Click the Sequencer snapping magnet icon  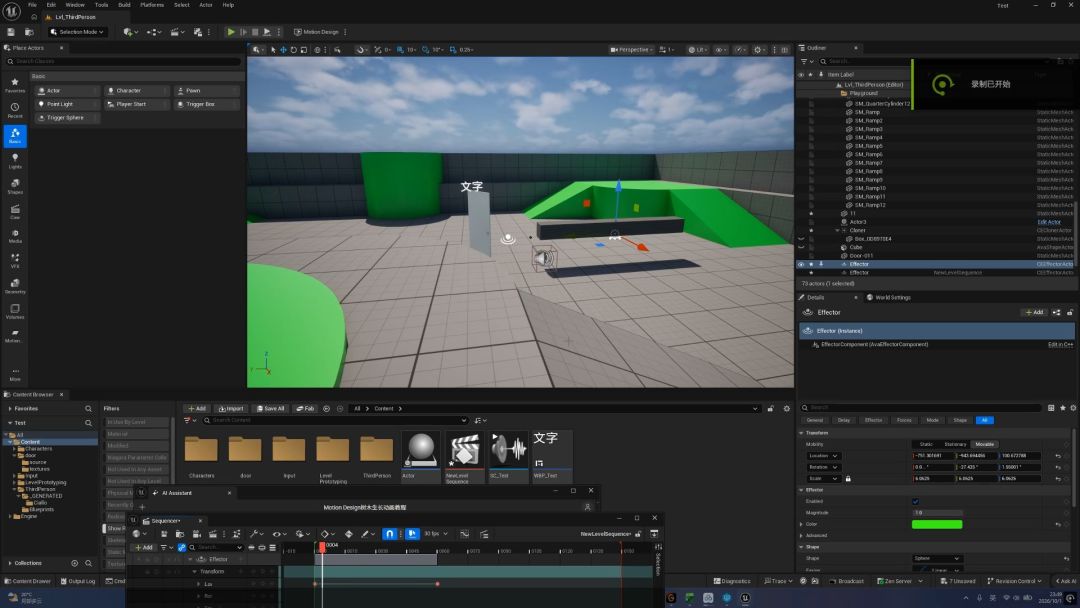[390, 534]
